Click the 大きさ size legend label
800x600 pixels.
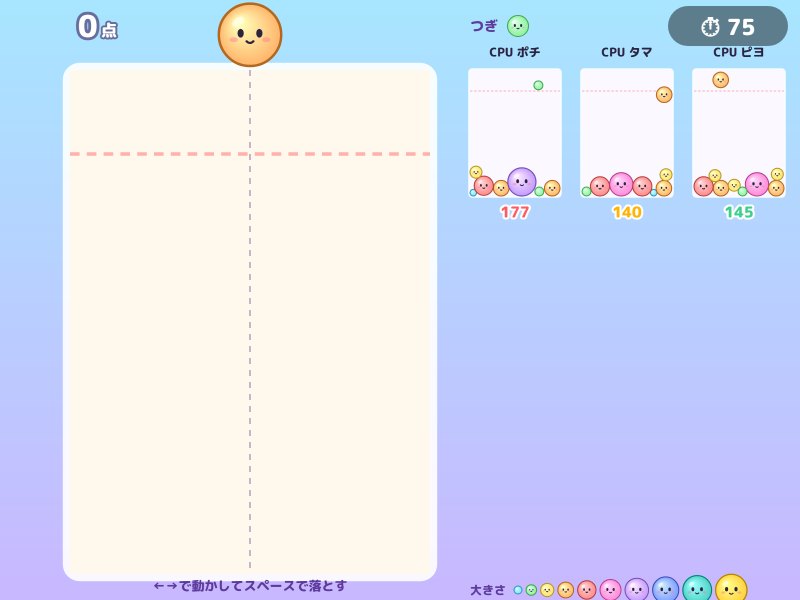[488, 590]
